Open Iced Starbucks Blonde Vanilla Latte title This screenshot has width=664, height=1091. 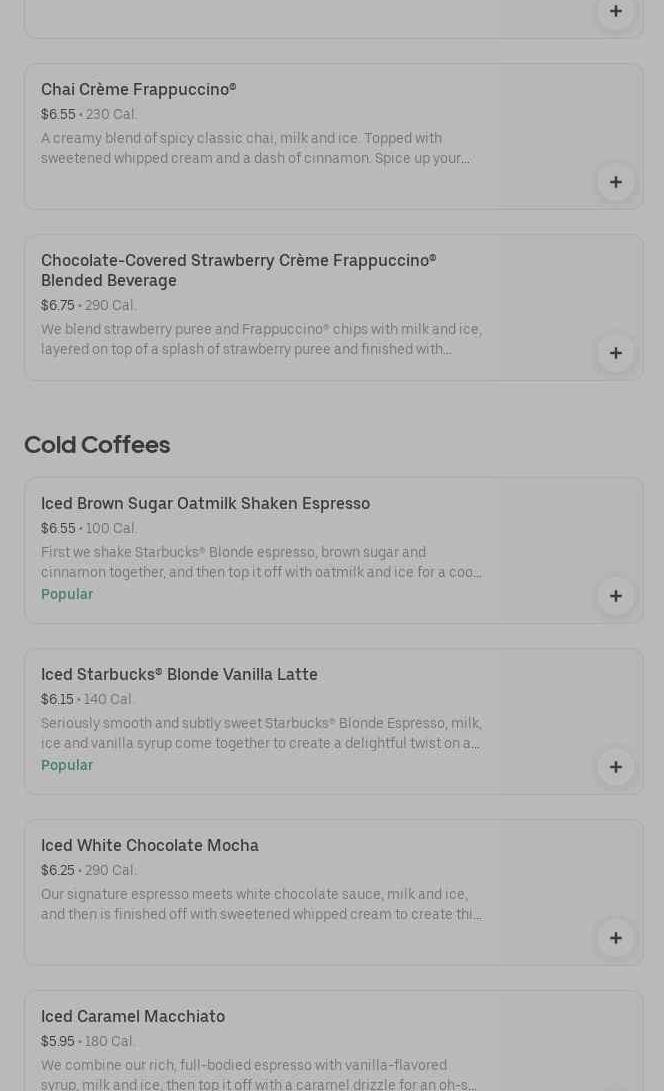pos(179,675)
